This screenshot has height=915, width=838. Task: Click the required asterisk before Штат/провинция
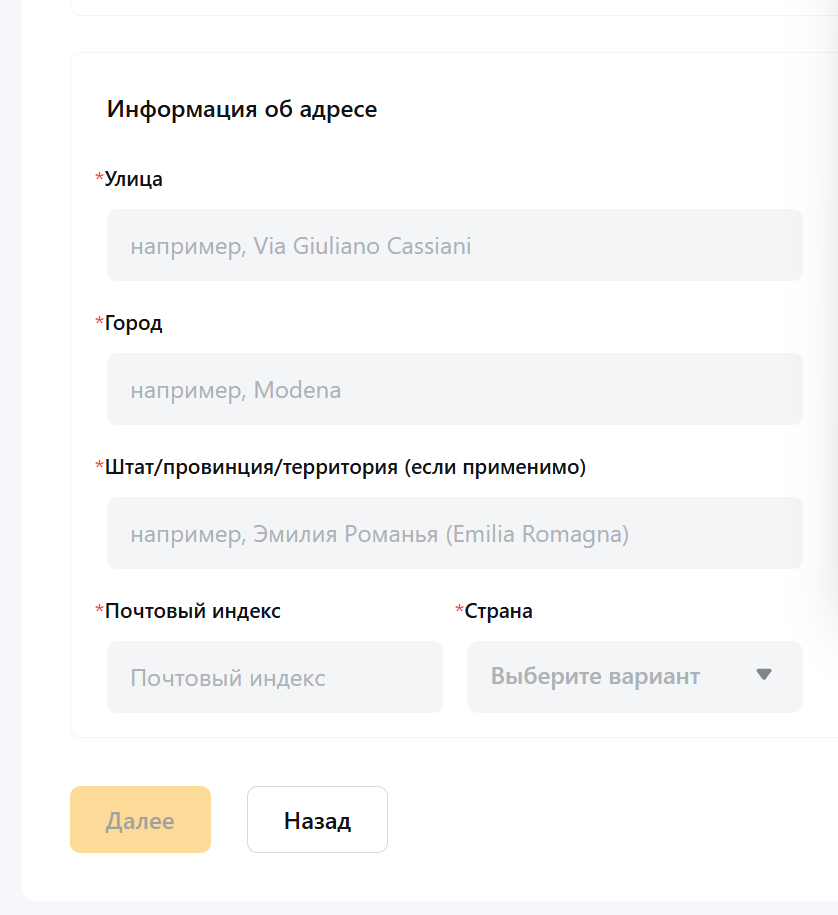pos(99,466)
